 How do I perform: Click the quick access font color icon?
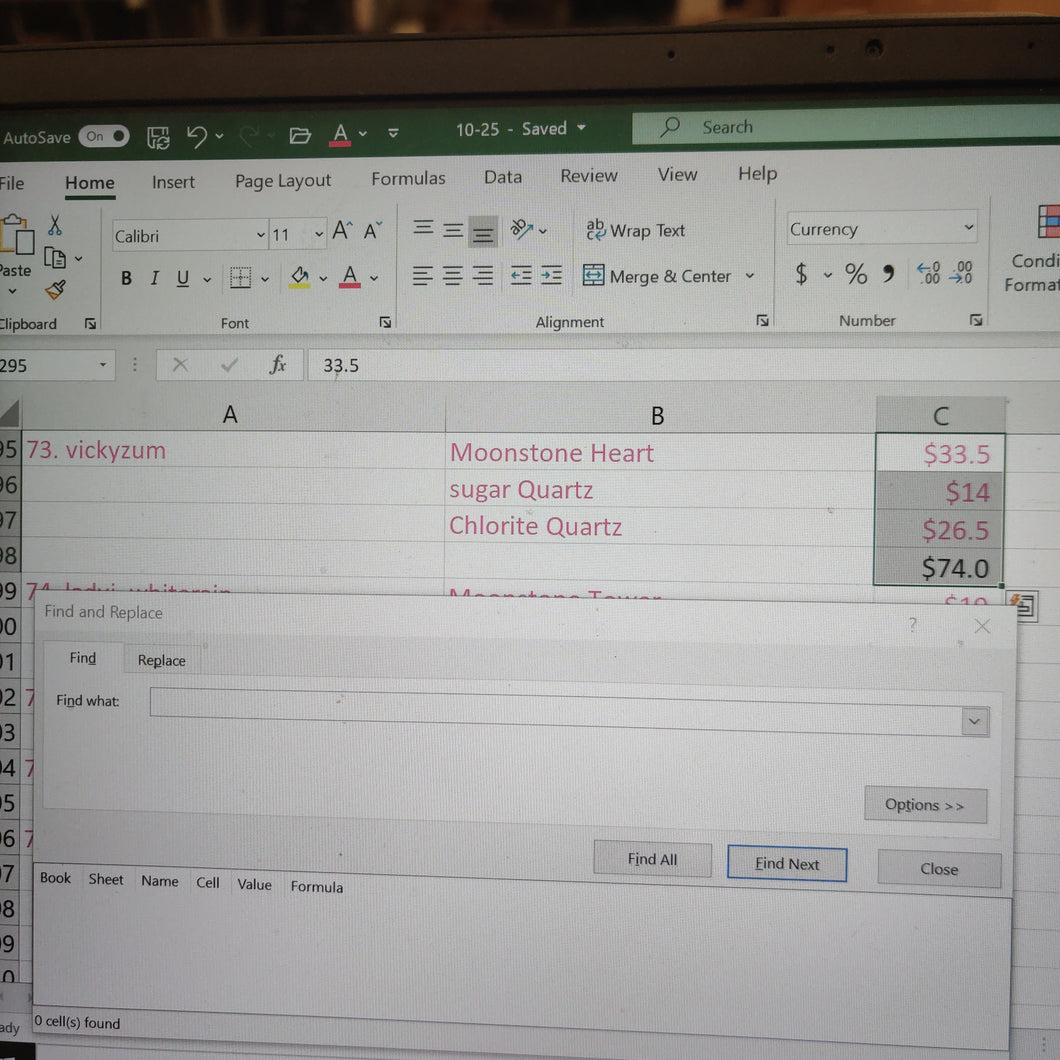[x=340, y=135]
